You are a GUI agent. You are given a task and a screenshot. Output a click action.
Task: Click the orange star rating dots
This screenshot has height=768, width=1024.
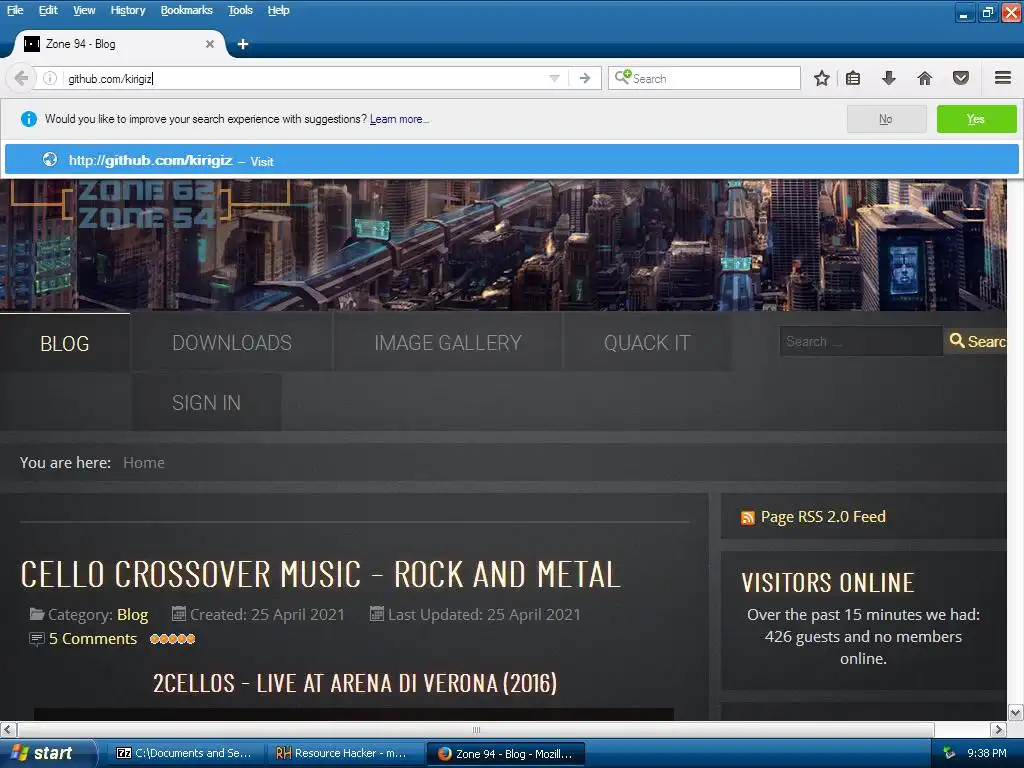tap(172, 639)
